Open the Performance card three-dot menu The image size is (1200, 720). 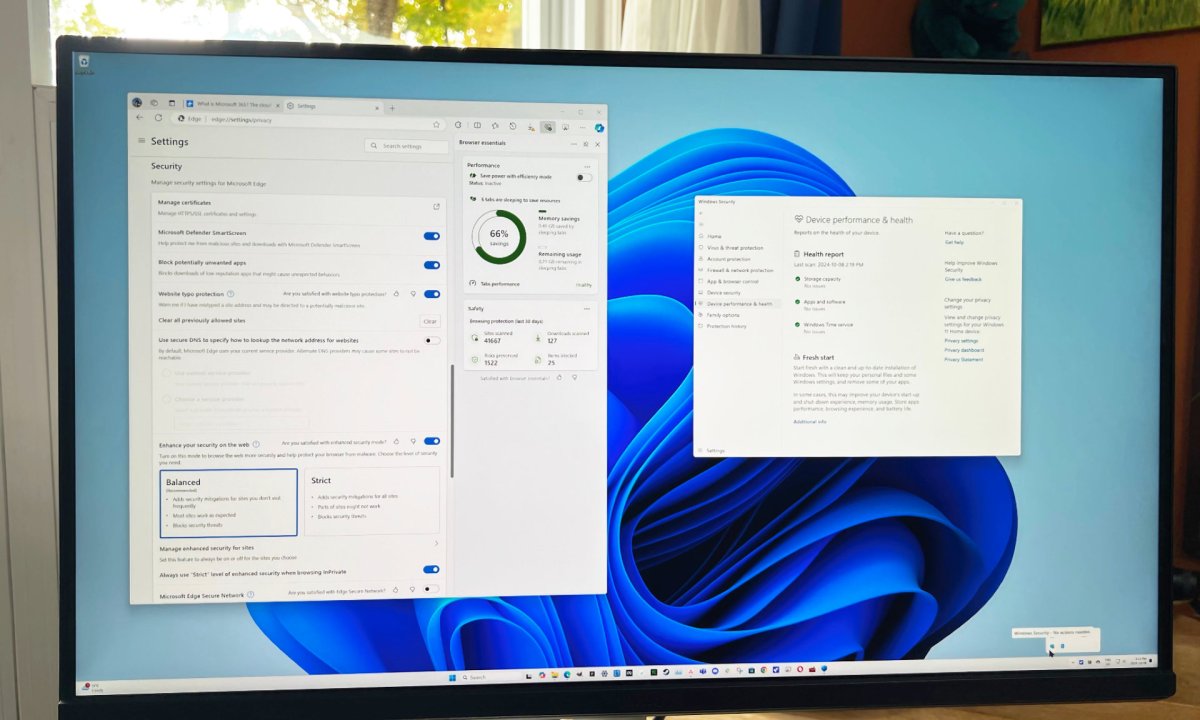(x=587, y=166)
